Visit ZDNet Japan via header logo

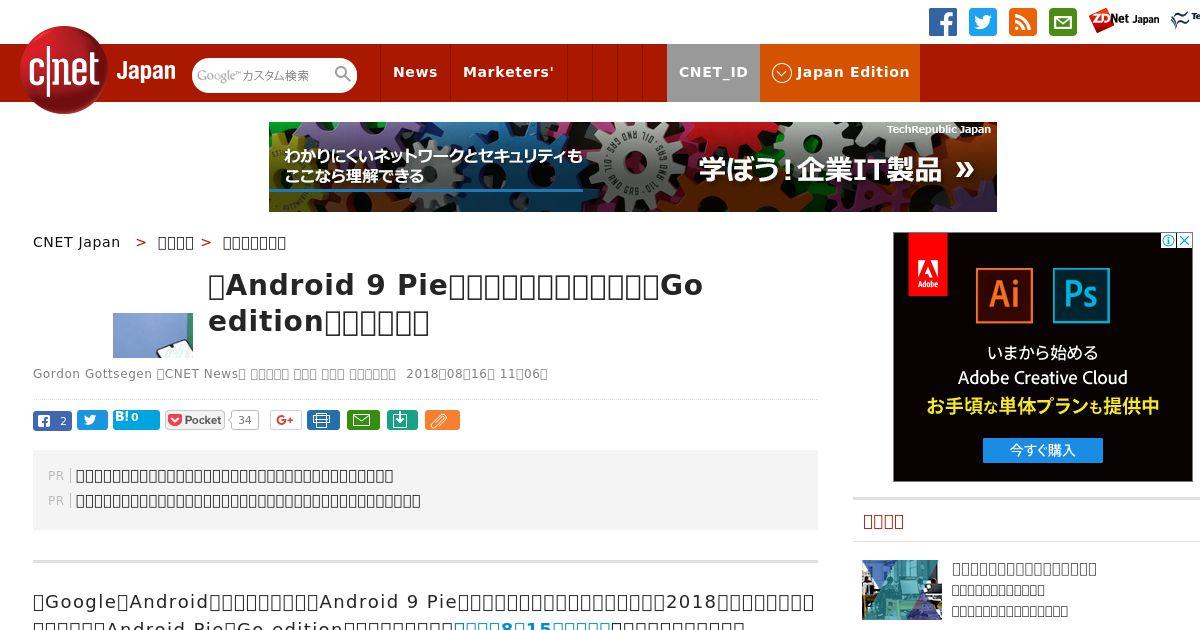(x=1124, y=19)
